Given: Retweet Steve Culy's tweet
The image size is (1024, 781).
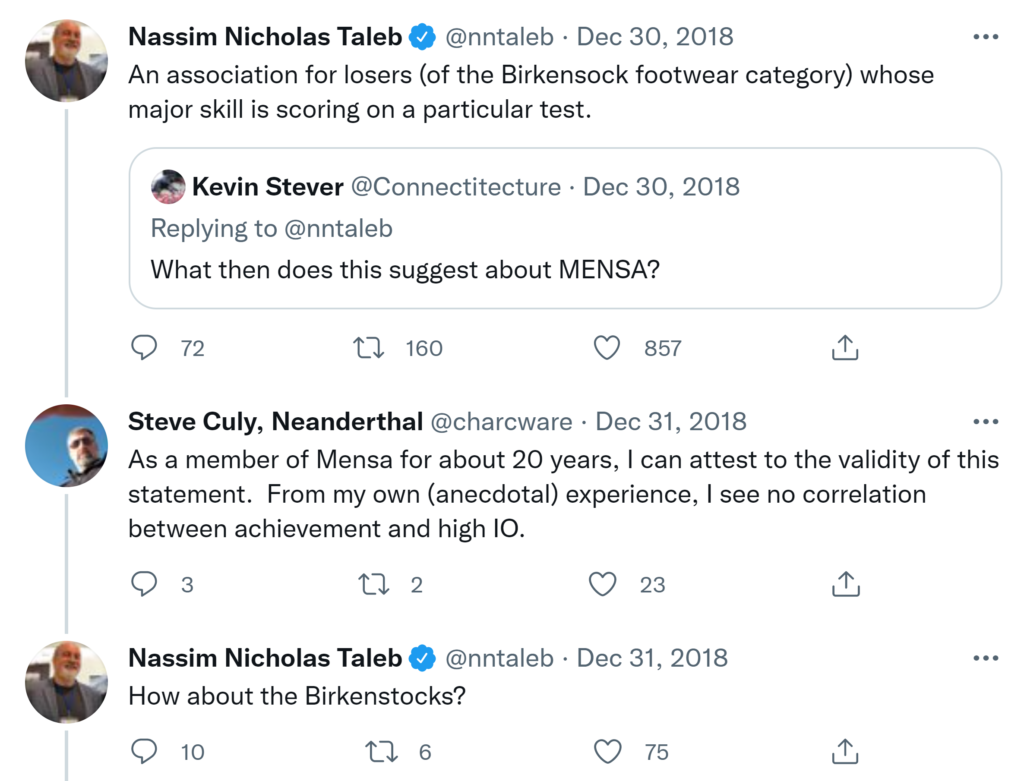Looking at the screenshot, I should [374, 584].
